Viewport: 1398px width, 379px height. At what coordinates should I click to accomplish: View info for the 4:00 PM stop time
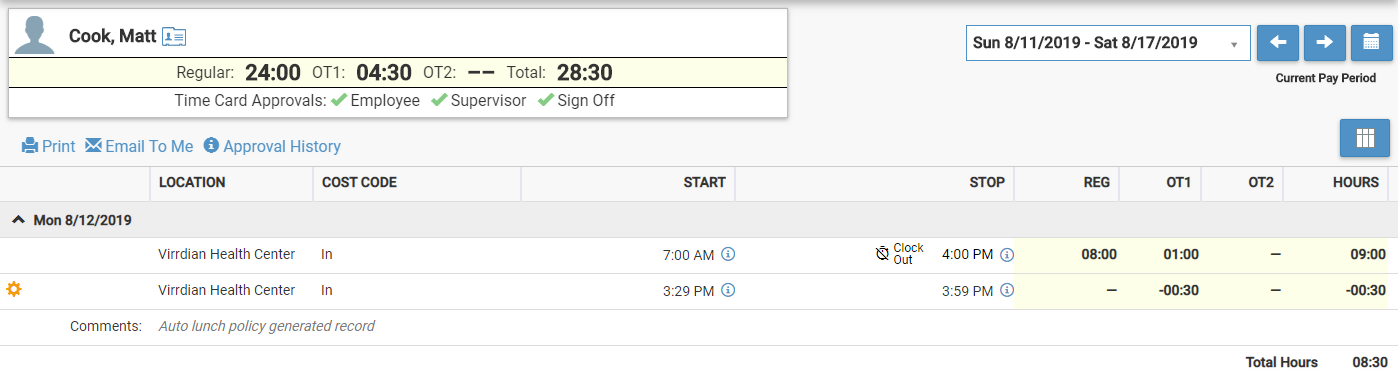pyautogui.click(x=1007, y=255)
